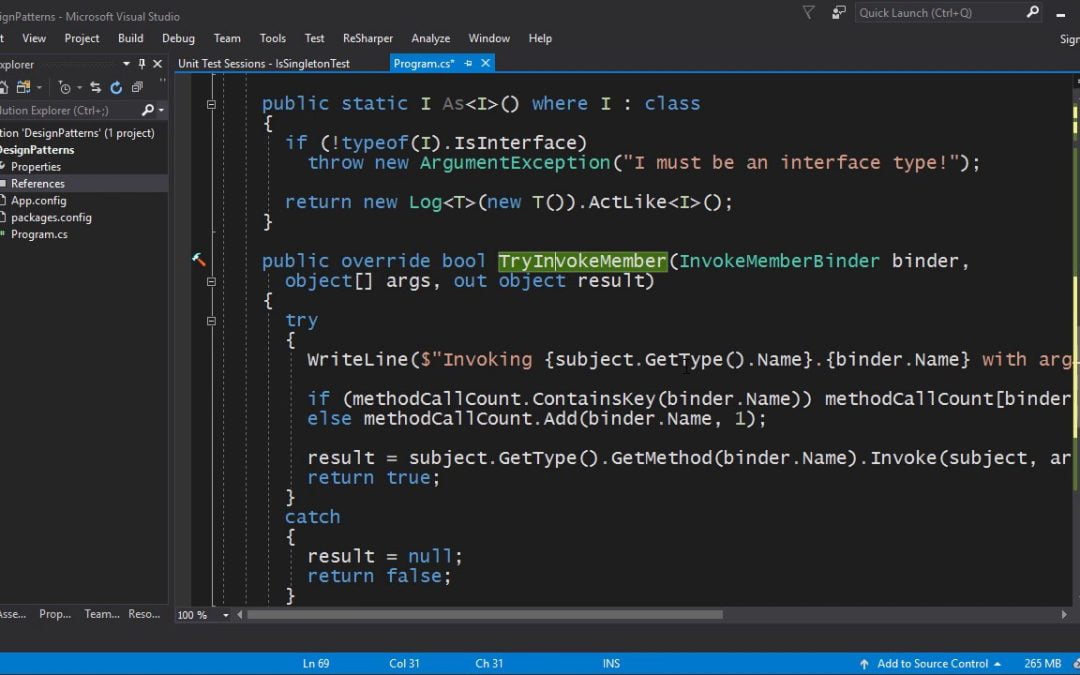Switch to the Reso... bottom panel tab

(144, 614)
